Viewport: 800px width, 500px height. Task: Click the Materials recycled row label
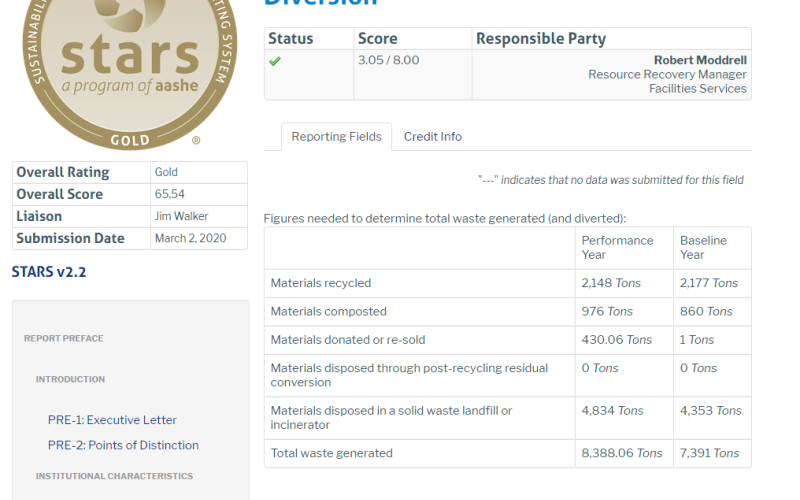click(x=320, y=283)
